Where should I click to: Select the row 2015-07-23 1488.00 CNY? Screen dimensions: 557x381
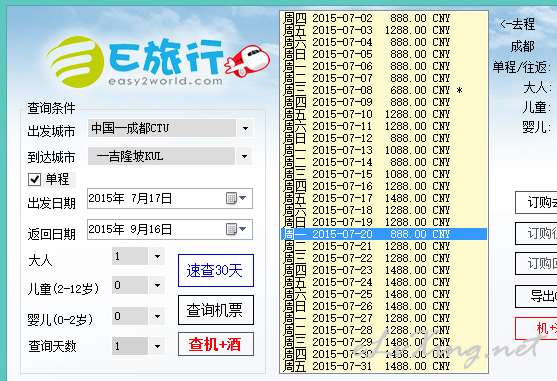click(x=384, y=270)
